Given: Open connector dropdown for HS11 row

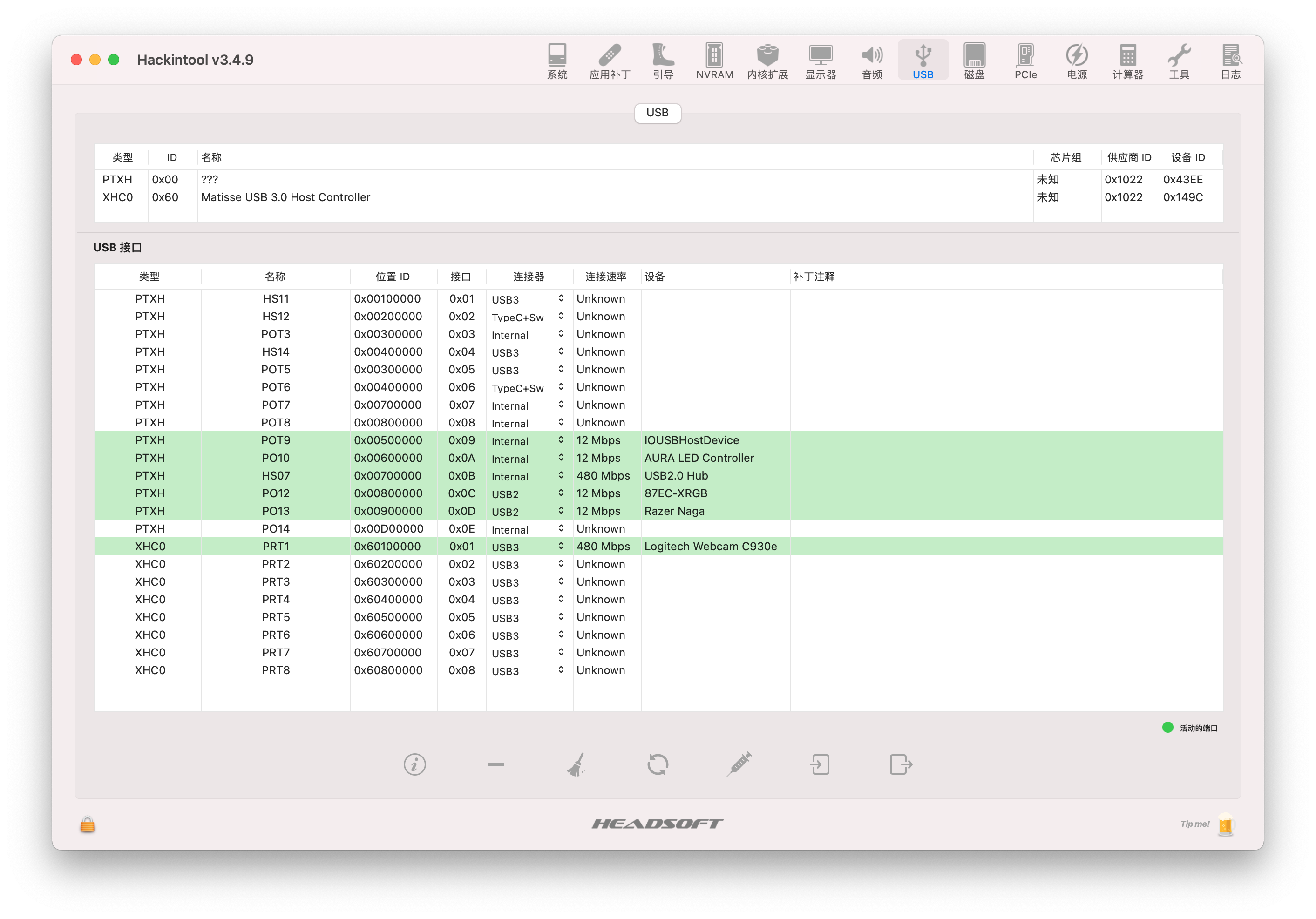Looking at the screenshot, I should [528, 299].
